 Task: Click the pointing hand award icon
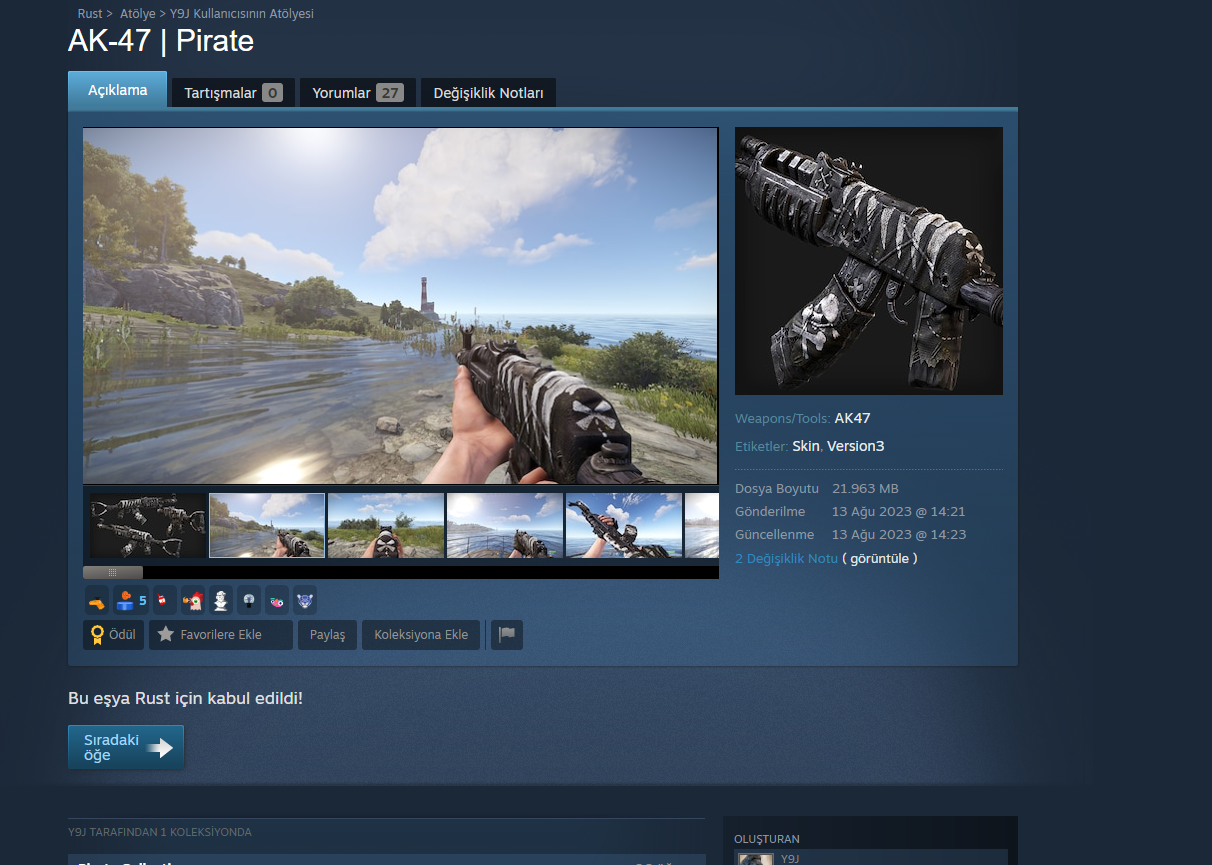96,600
